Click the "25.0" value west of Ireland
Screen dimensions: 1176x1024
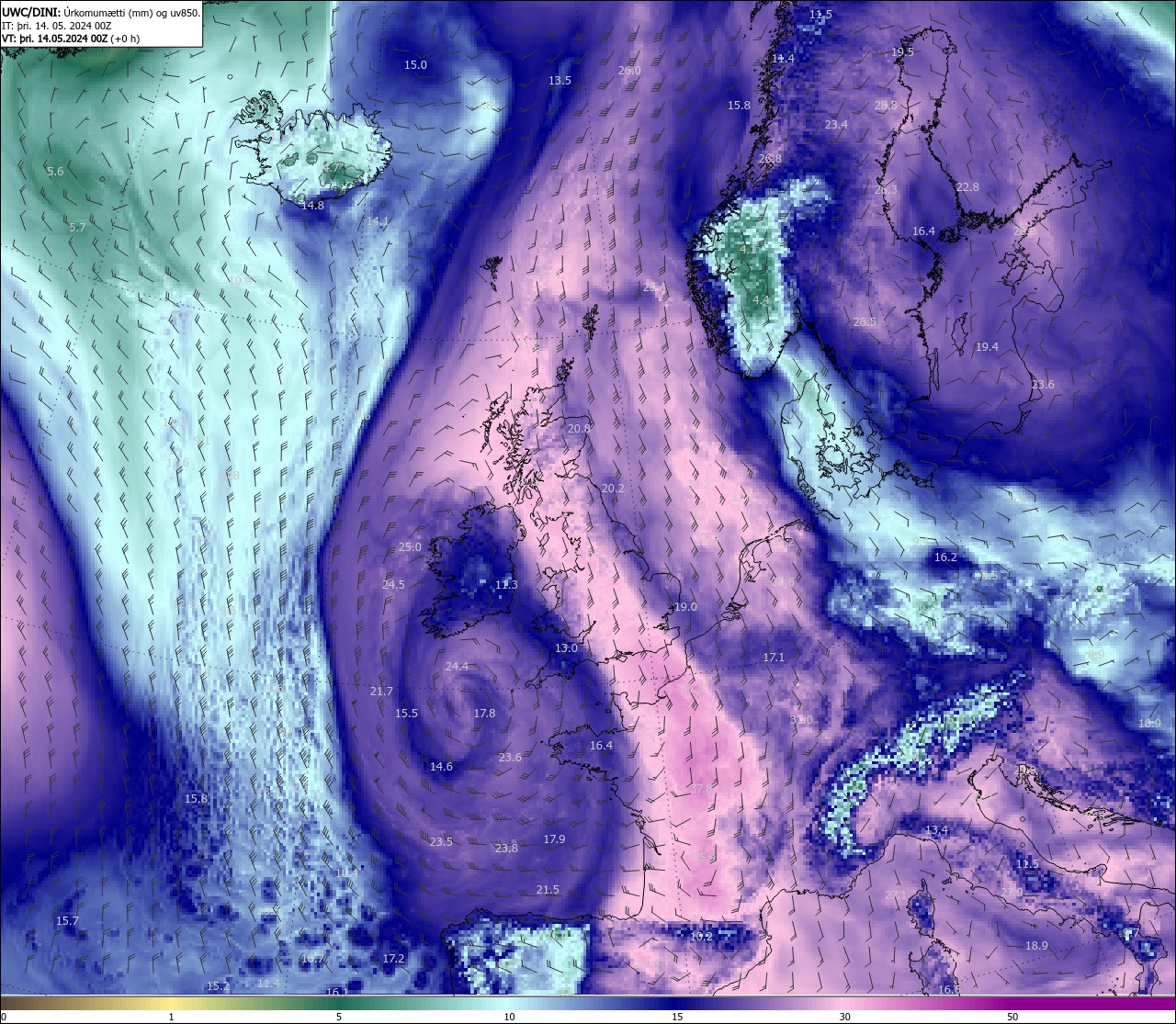pos(410,547)
